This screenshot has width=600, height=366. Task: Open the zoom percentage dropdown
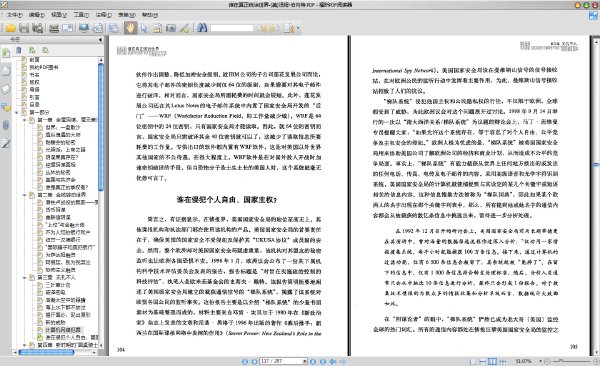point(541,361)
